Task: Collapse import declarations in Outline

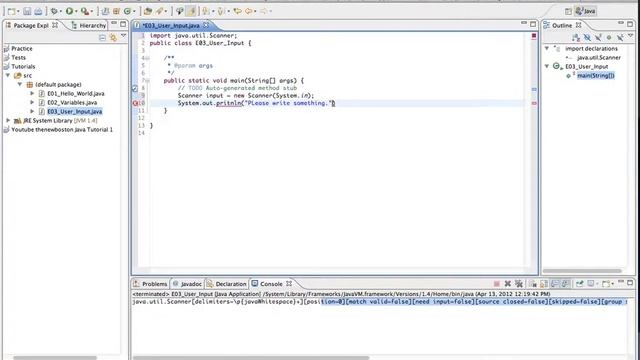Action: [547, 48]
